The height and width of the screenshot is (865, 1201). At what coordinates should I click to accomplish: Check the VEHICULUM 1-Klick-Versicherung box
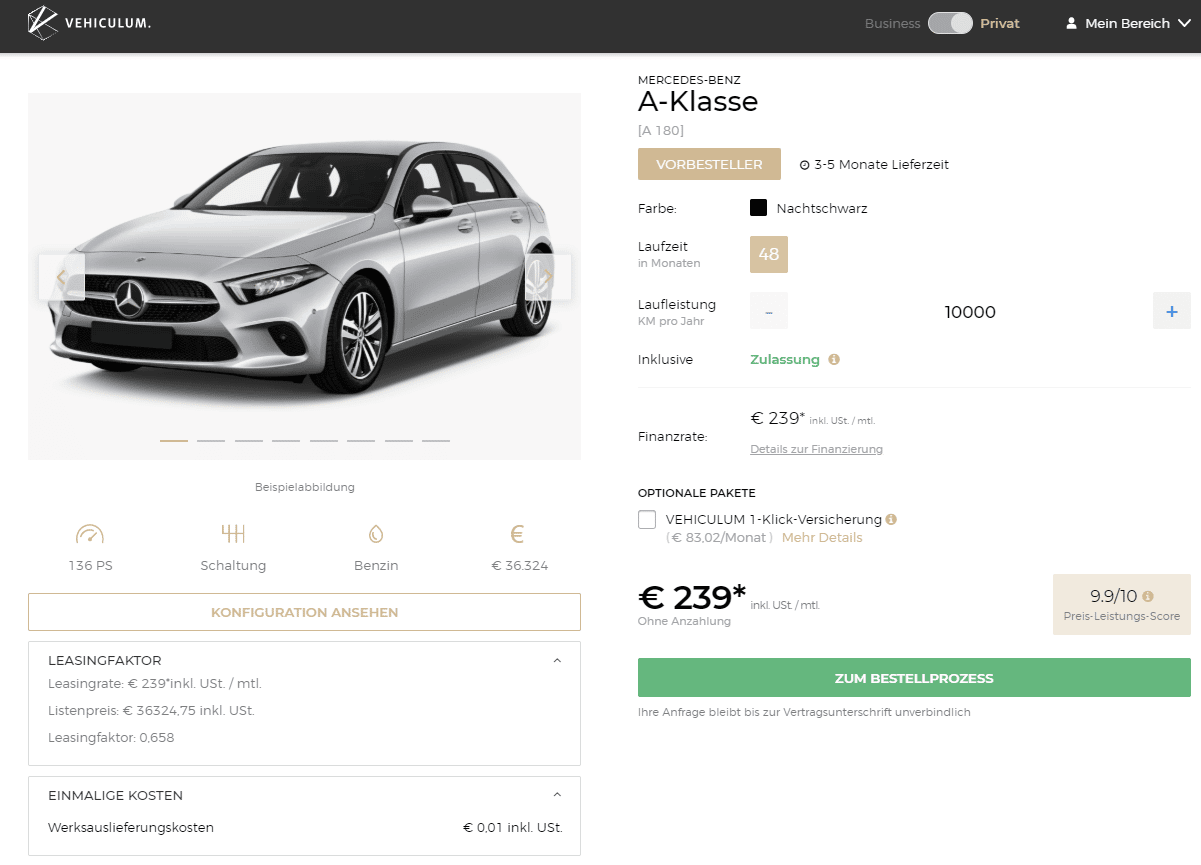[647, 520]
